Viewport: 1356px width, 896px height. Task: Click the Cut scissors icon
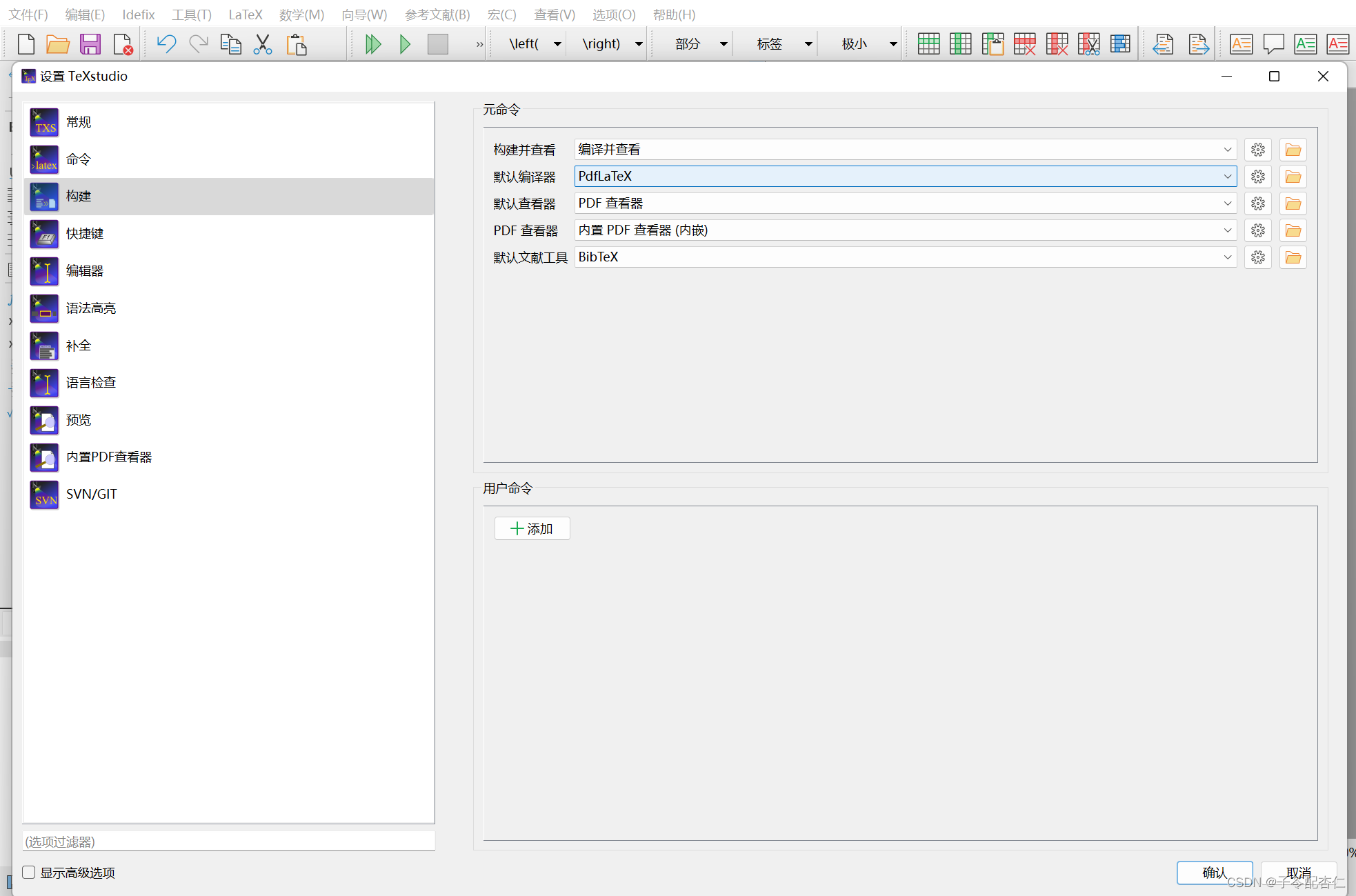(x=263, y=44)
